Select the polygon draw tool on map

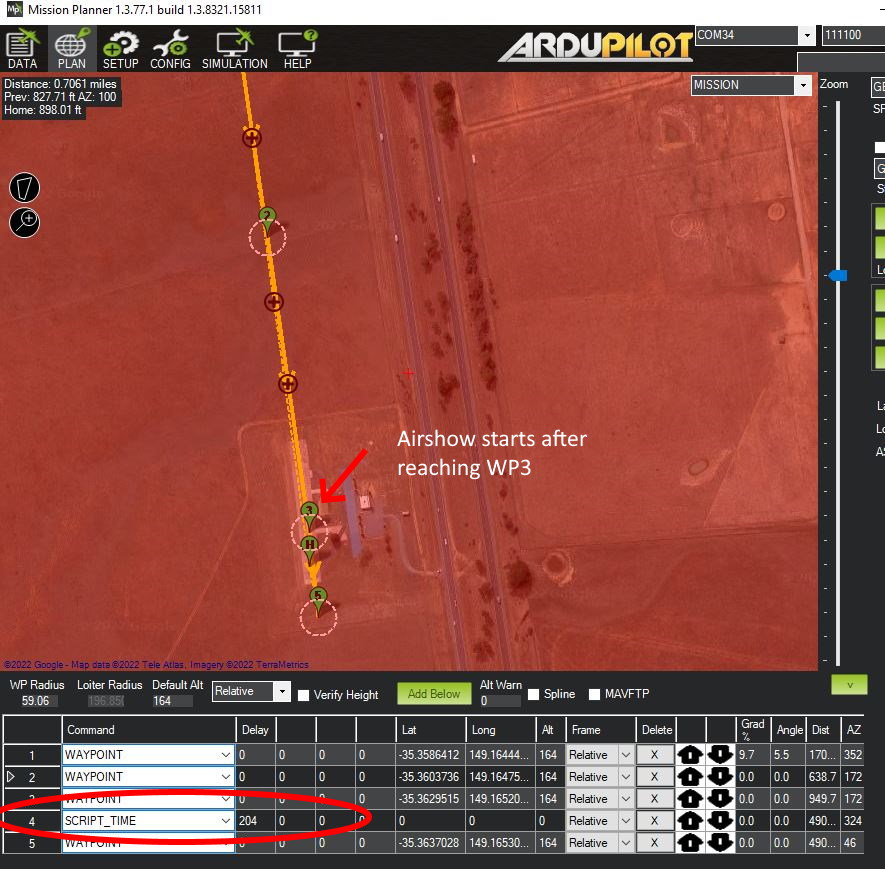(x=25, y=187)
